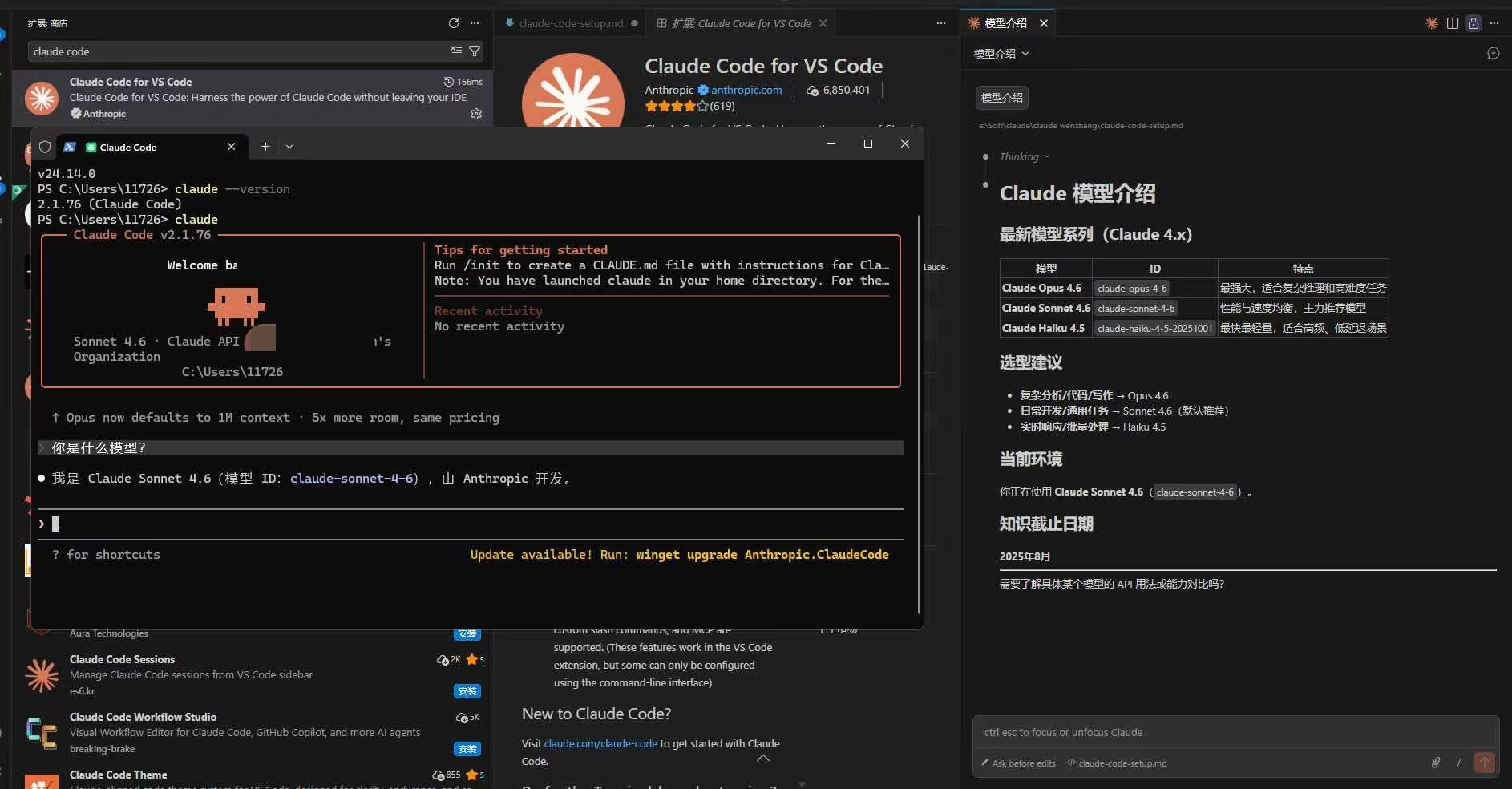1512x789 pixels.
Task: Click the manage gear for Claude Code extension
Action: [x=476, y=114]
